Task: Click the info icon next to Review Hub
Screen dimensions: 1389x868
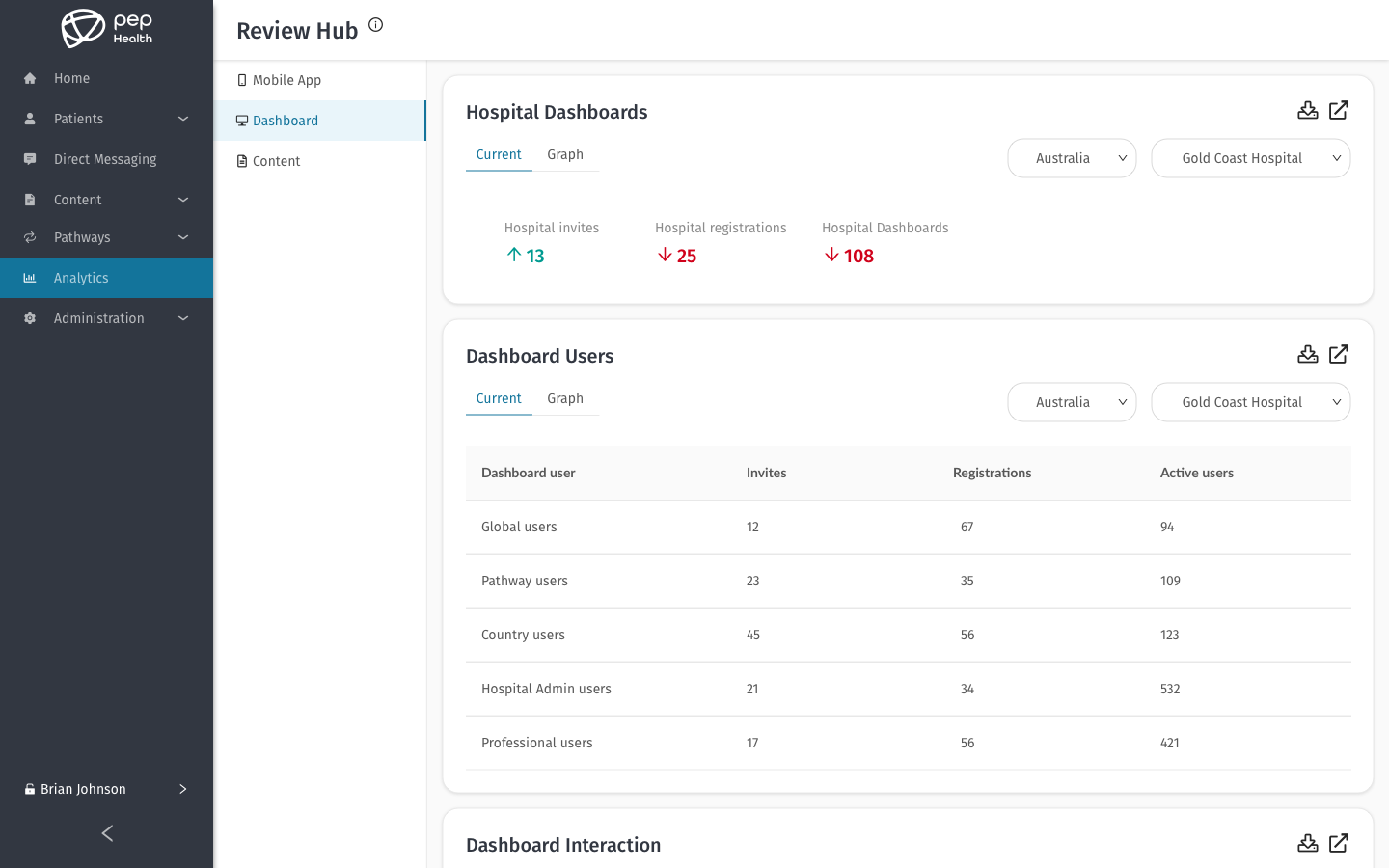Action: click(376, 25)
